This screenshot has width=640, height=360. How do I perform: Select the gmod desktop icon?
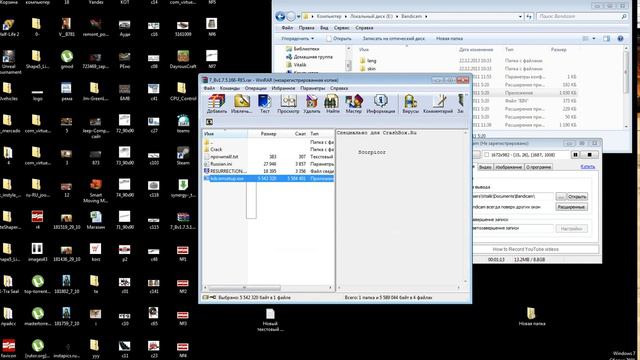point(67,59)
